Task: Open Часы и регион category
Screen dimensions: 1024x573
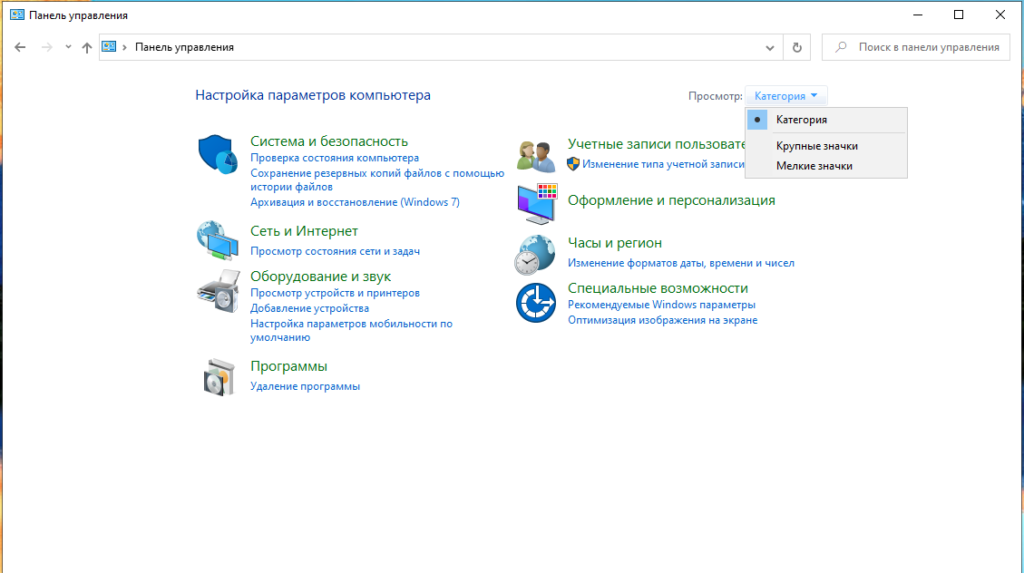Action: (615, 242)
